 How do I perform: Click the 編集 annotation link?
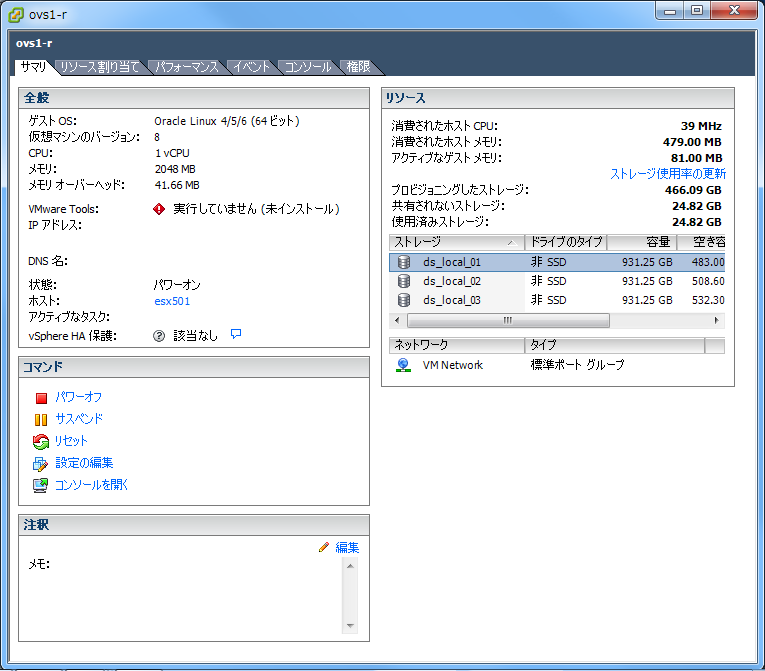(x=347, y=548)
